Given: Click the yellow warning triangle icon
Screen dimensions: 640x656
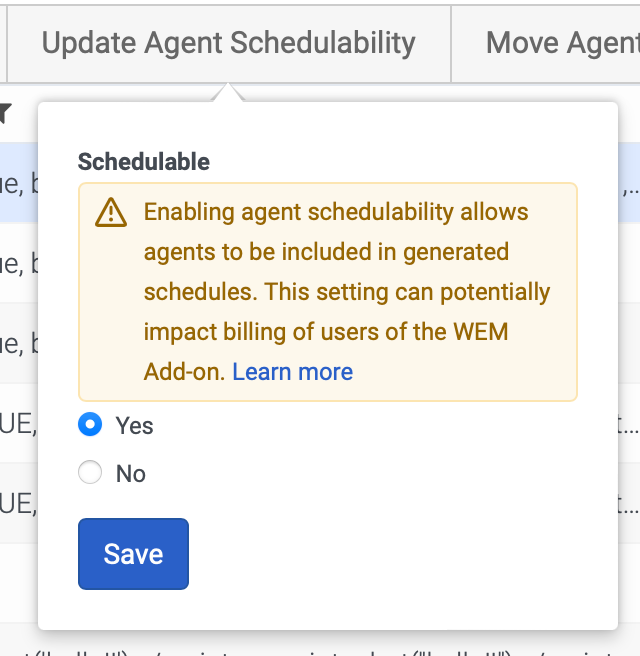Looking at the screenshot, I should pyautogui.click(x=111, y=213).
